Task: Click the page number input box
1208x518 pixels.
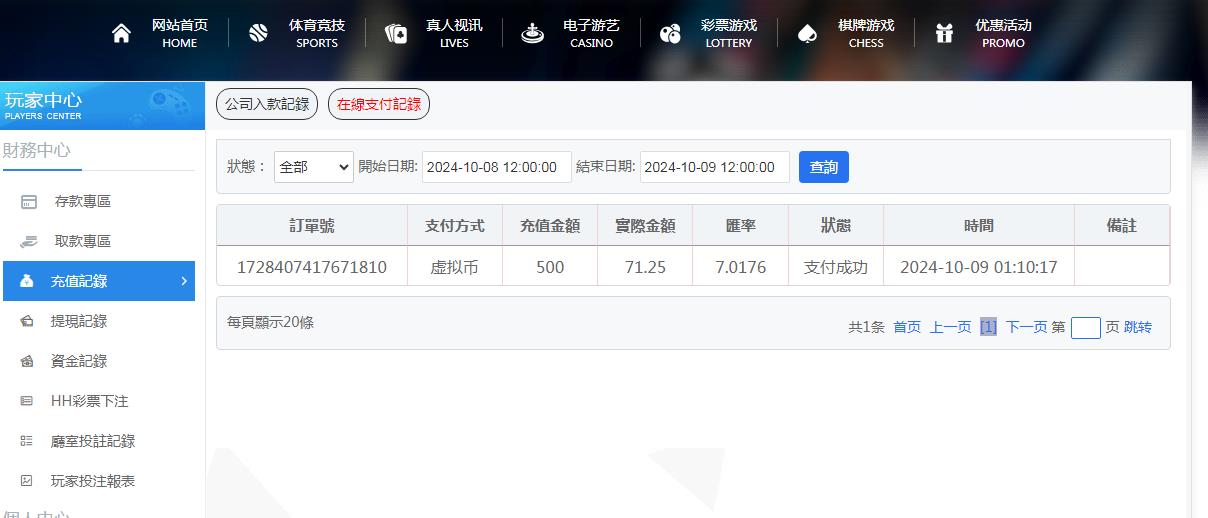Action: [x=1085, y=327]
